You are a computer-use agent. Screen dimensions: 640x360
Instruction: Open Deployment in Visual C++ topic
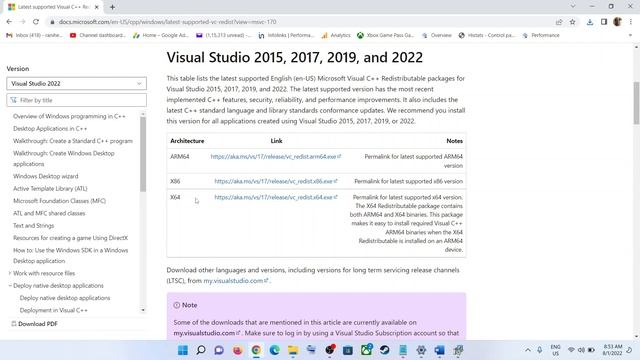(x=53, y=310)
